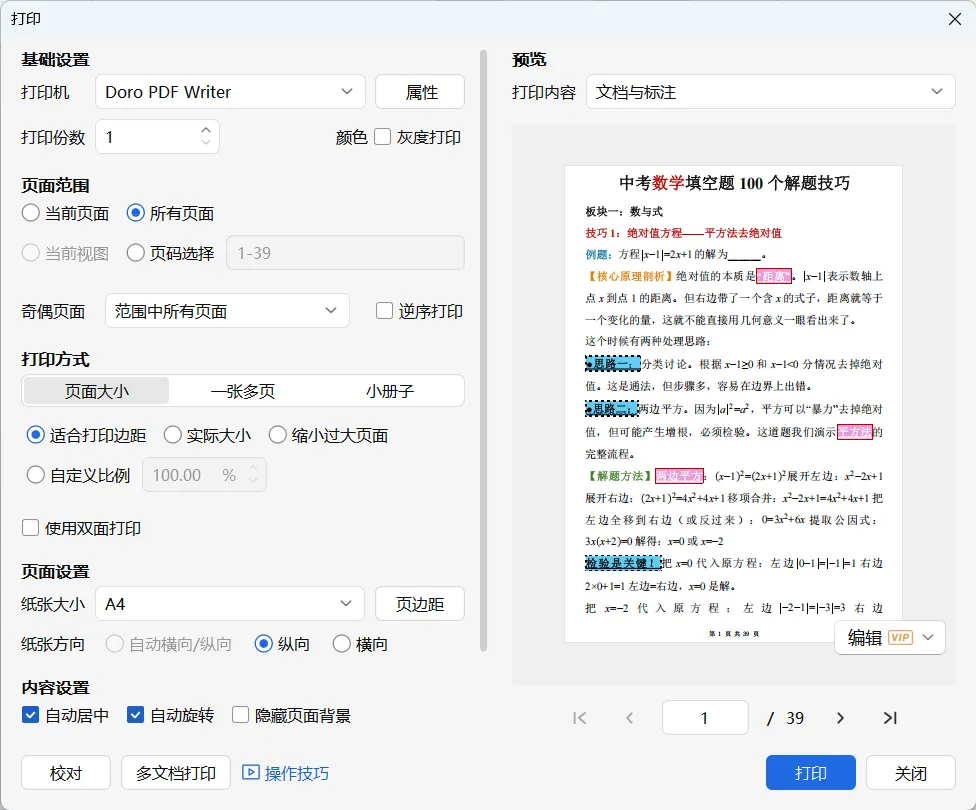Click the 打印份数 number field
The width and height of the screenshot is (976, 810).
157,136
